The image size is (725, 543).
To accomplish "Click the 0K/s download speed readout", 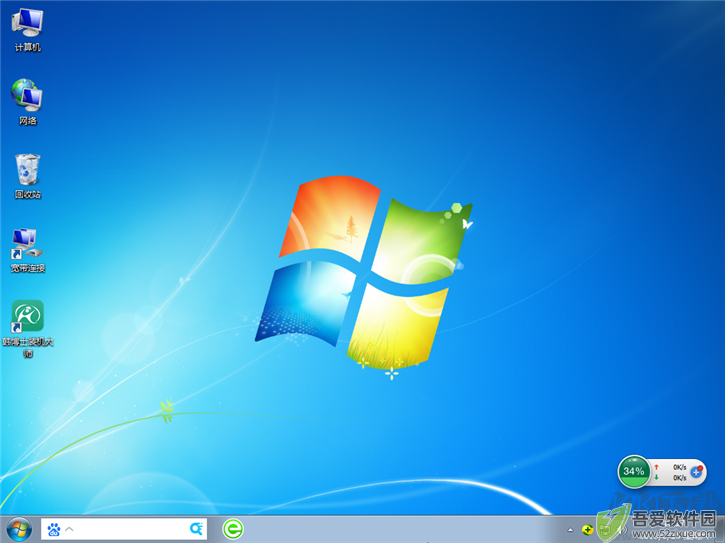I will click(679, 478).
